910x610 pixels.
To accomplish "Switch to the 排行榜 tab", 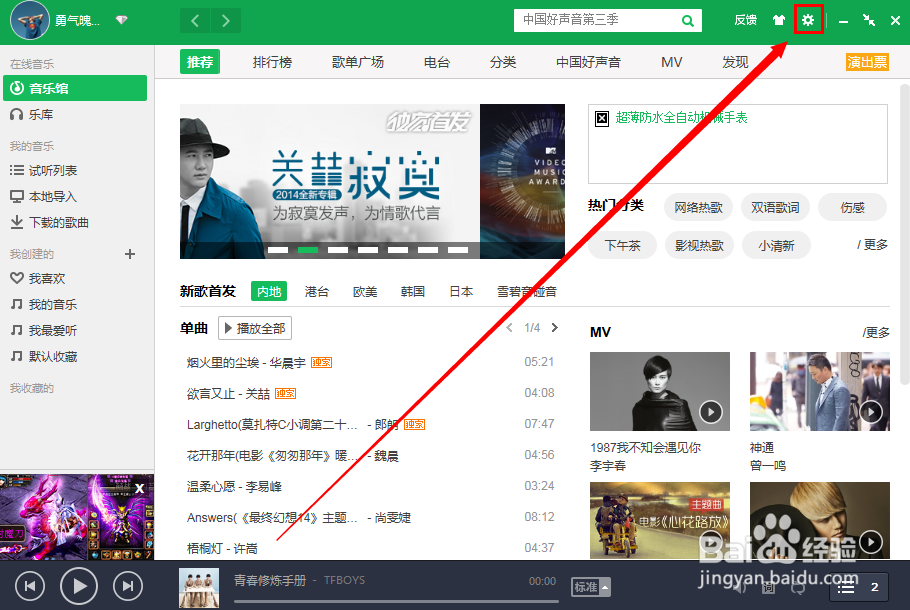I will [272, 62].
